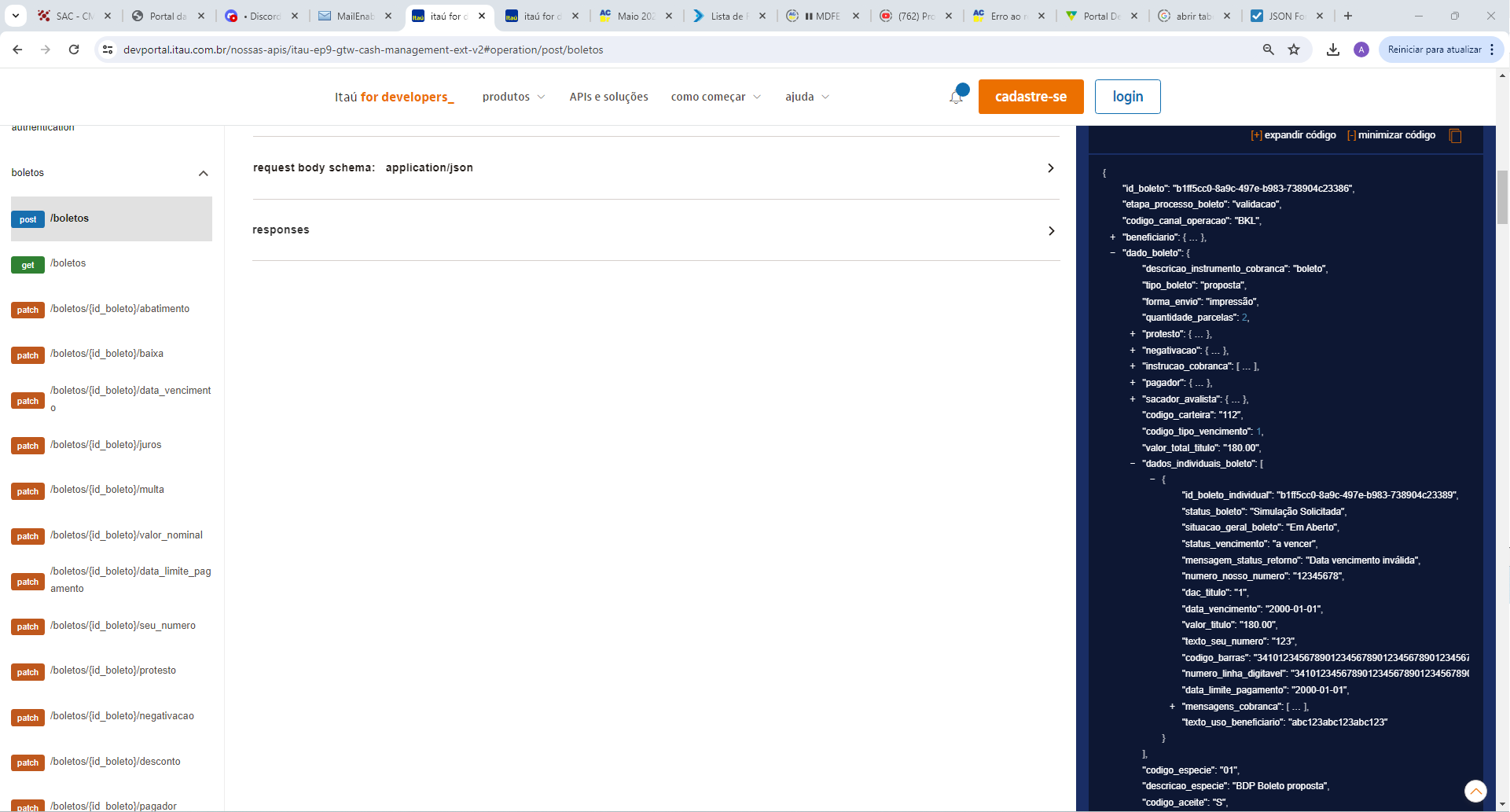Expand the "instrucao_cobranca" JSON node

pyautogui.click(x=1133, y=366)
